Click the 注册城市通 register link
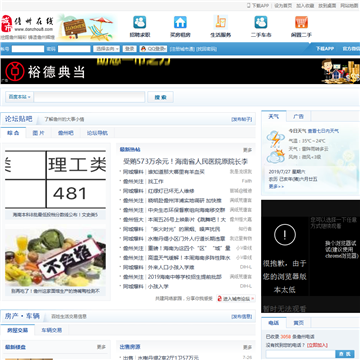 182,49
